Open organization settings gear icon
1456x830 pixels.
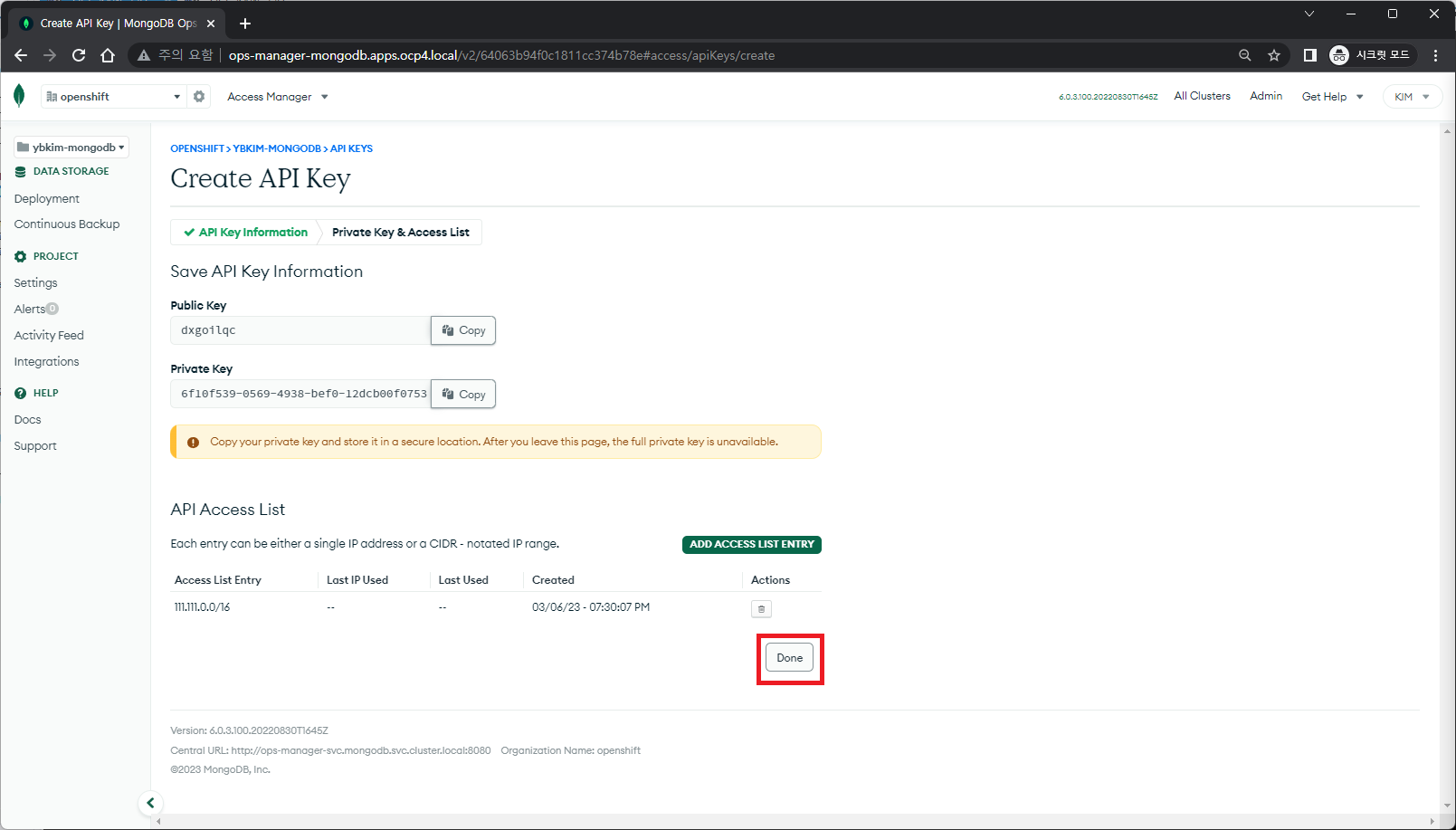[x=199, y=96]
